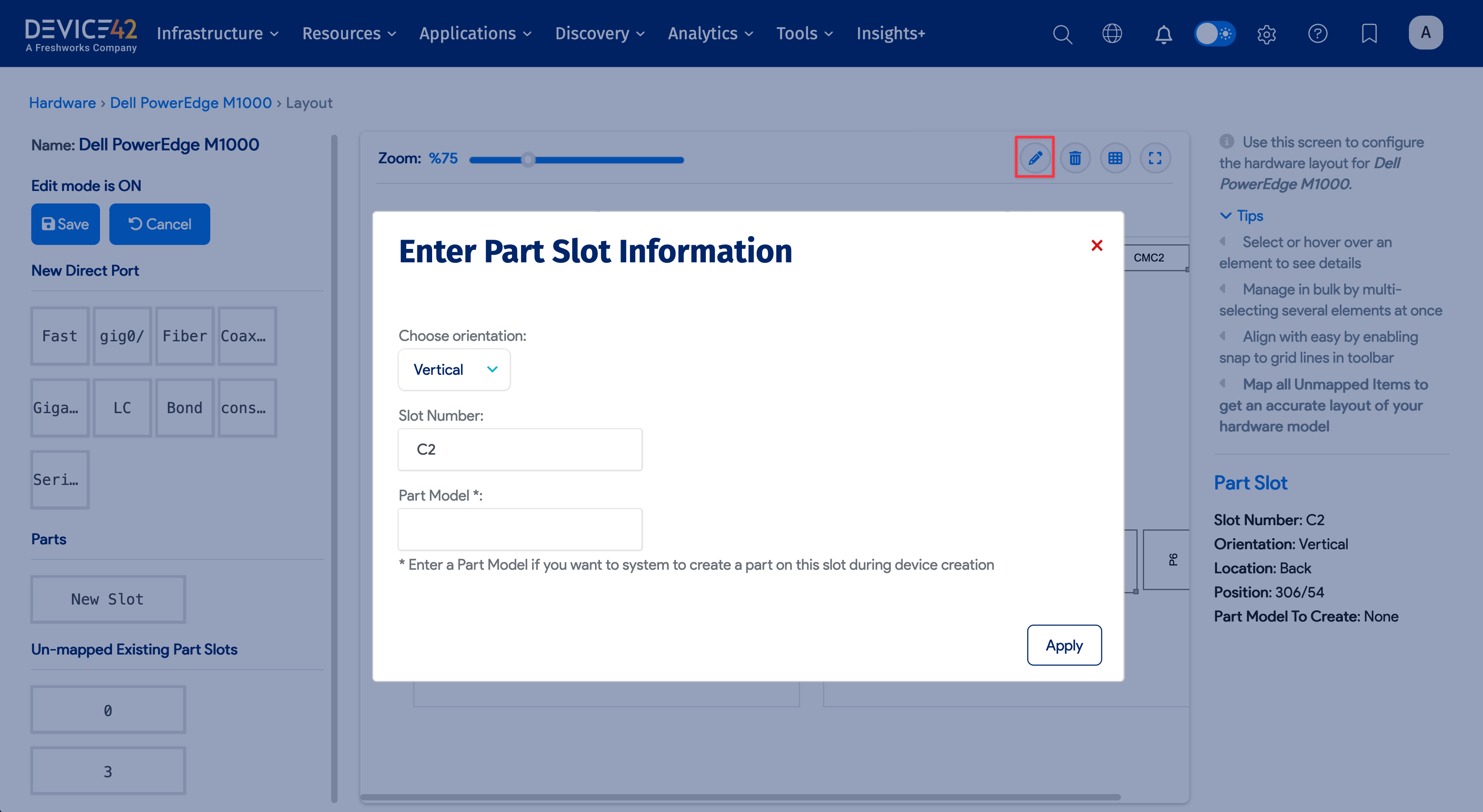This screenshot has width=1483, height=812.
Task: Open the orientation dropdown showing Vertical
Action: tap(454, 369)
